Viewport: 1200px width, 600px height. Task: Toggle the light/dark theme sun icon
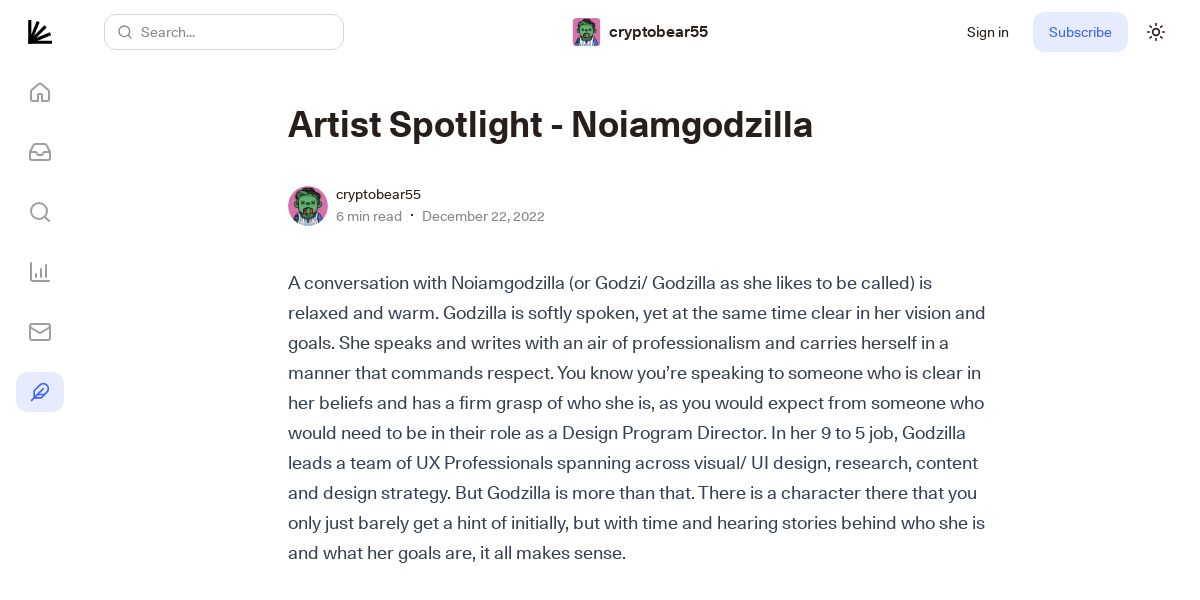click(1156, 32)
